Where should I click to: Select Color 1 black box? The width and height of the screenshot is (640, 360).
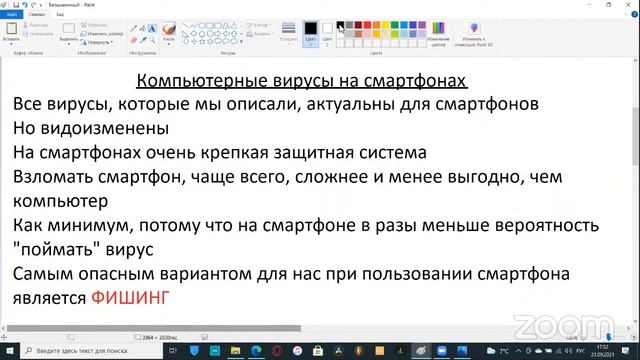pyautogui.click(x=311, y=33)
